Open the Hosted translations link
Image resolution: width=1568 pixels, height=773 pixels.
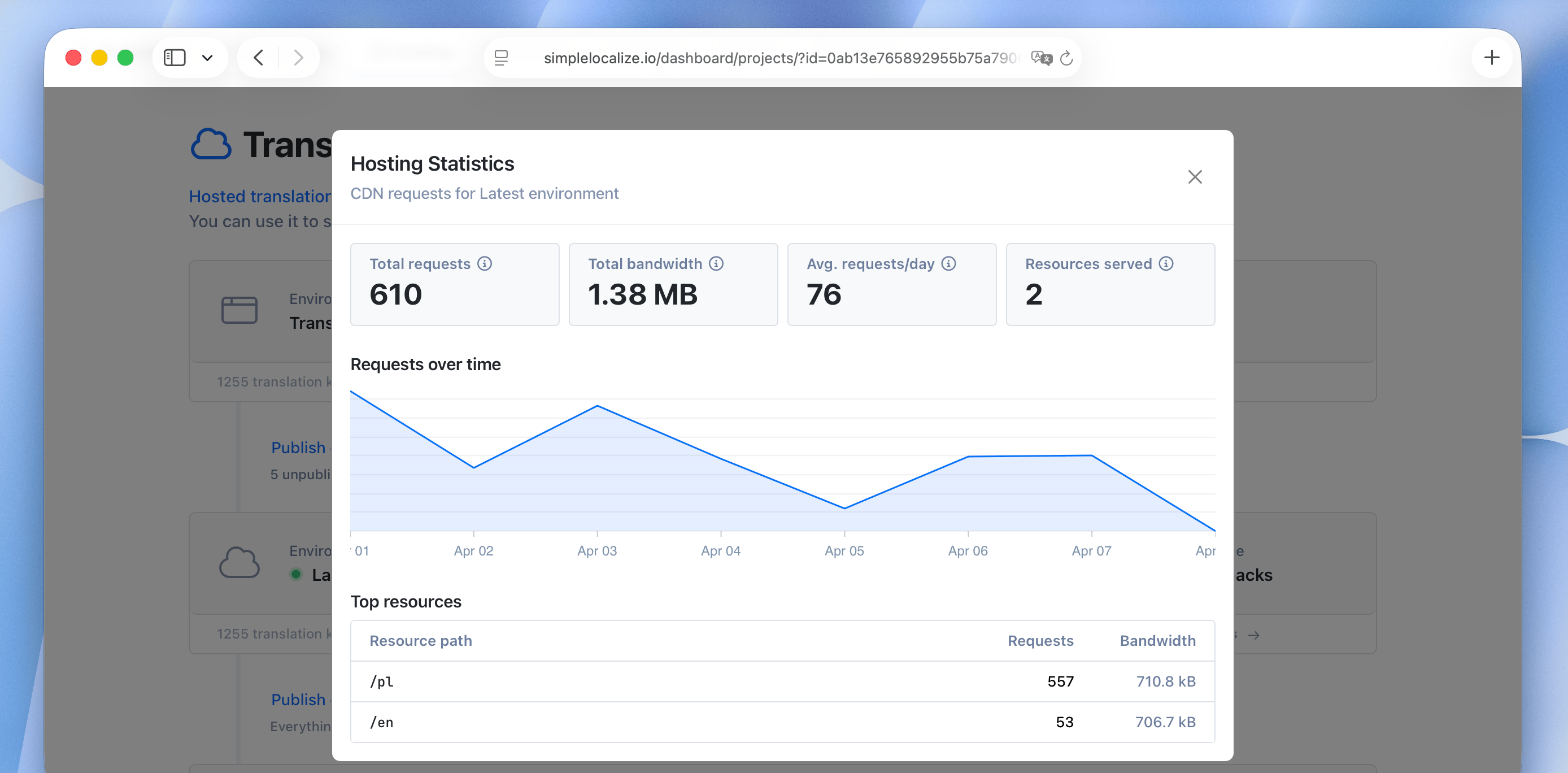(x=259, y=196)
